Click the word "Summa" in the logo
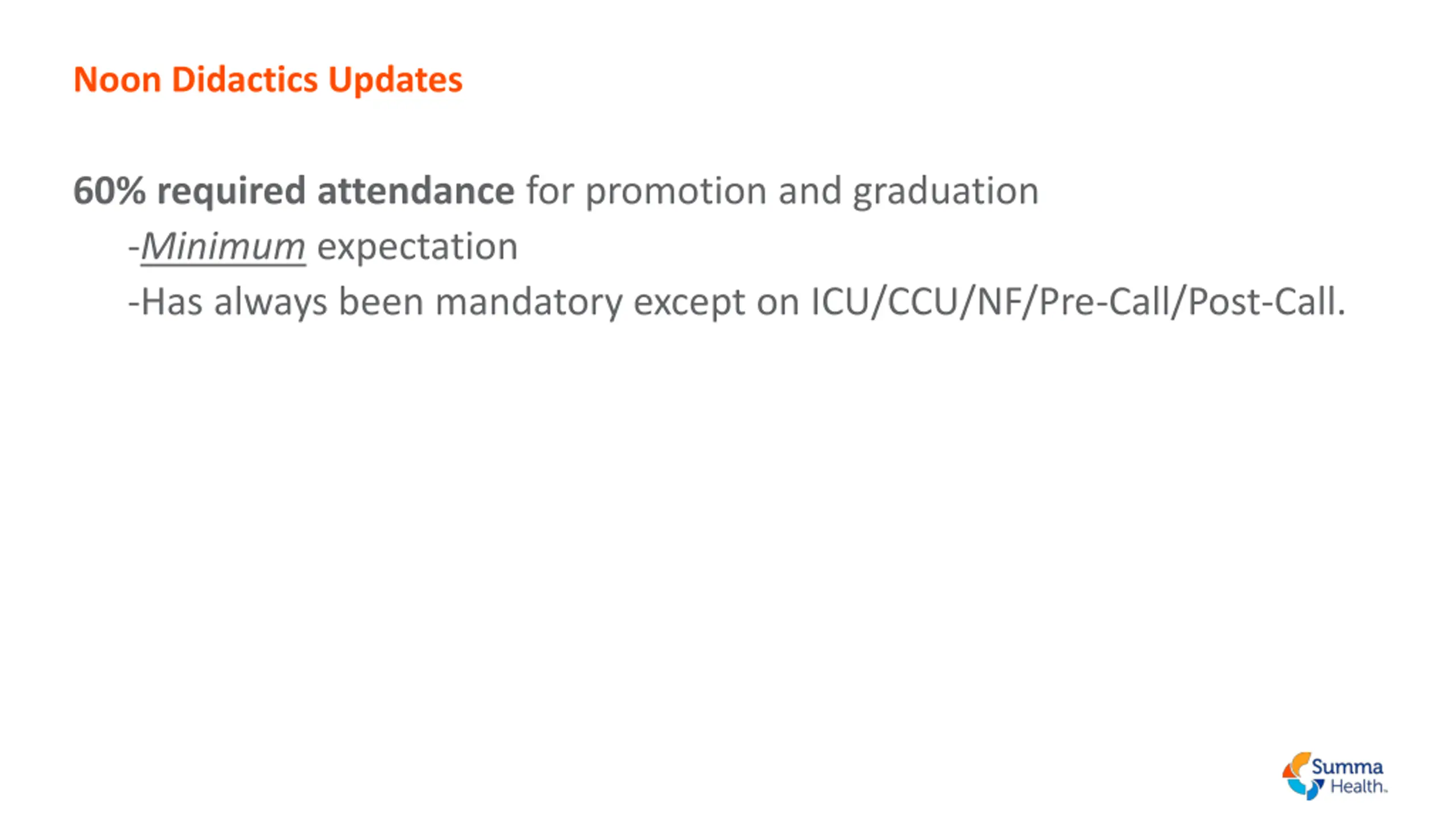 tap(1347, 767)
